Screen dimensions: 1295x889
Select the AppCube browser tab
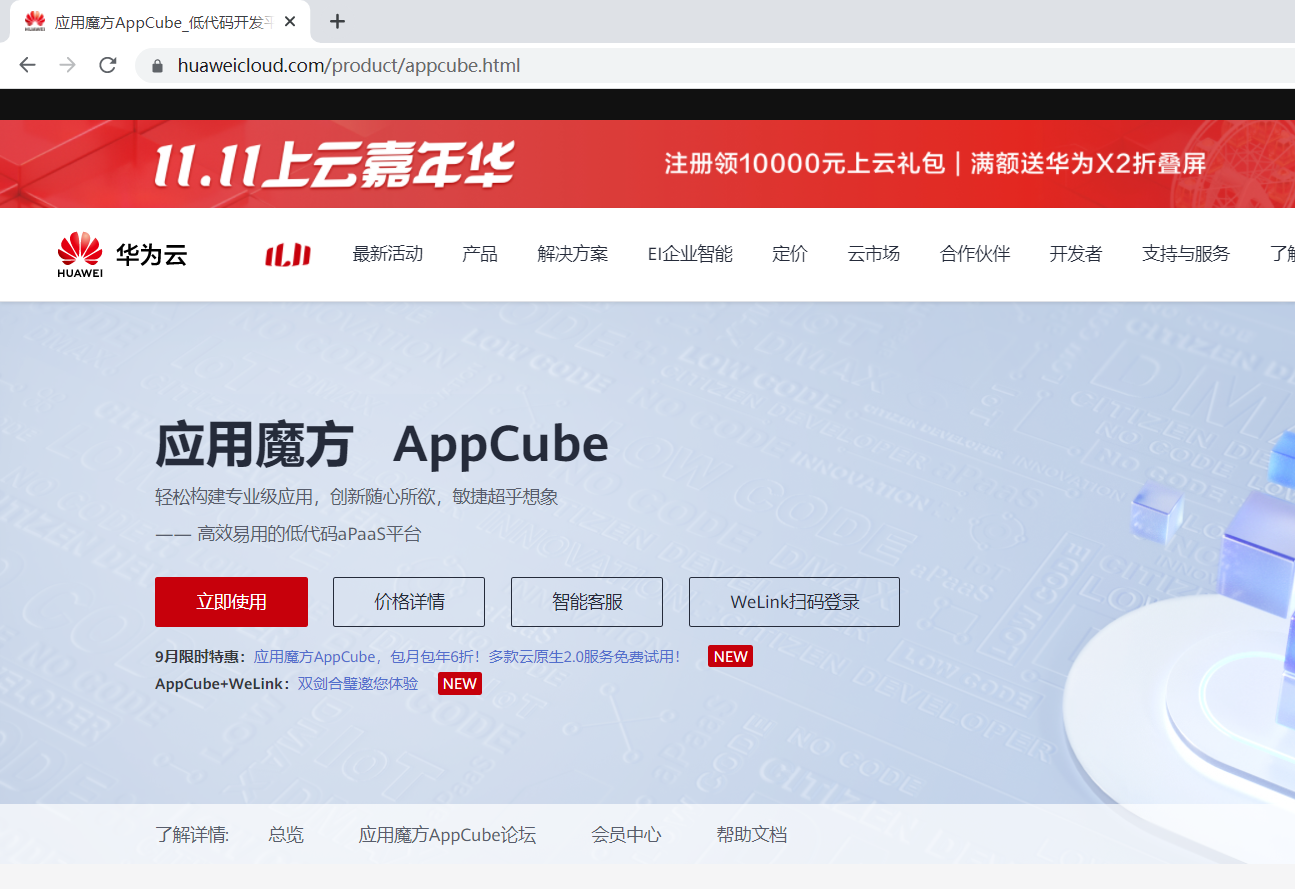160,21
